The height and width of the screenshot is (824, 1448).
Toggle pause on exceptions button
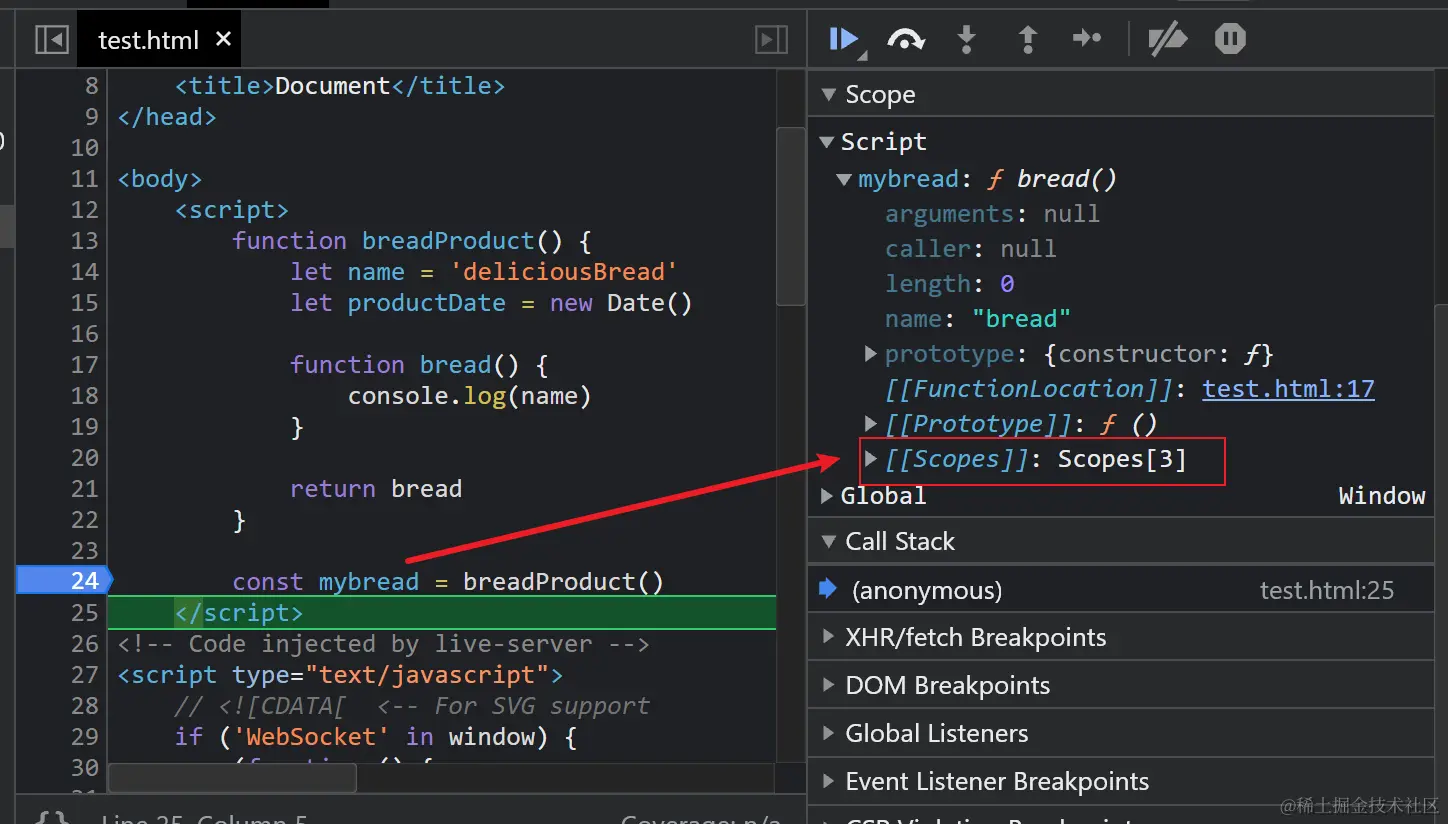(x=1230, y=39)
